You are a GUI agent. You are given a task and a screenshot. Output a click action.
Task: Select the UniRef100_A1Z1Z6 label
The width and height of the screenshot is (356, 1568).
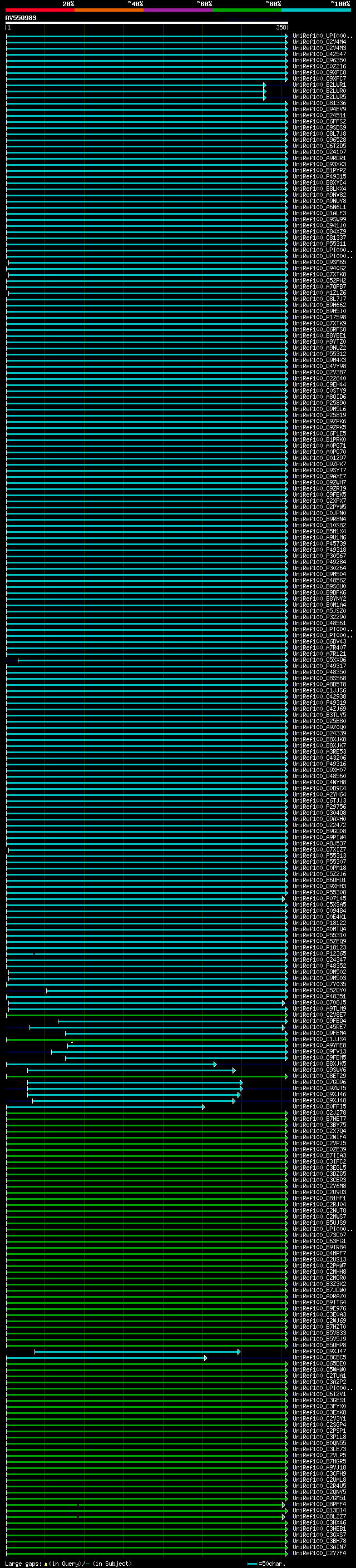[319, 293]
